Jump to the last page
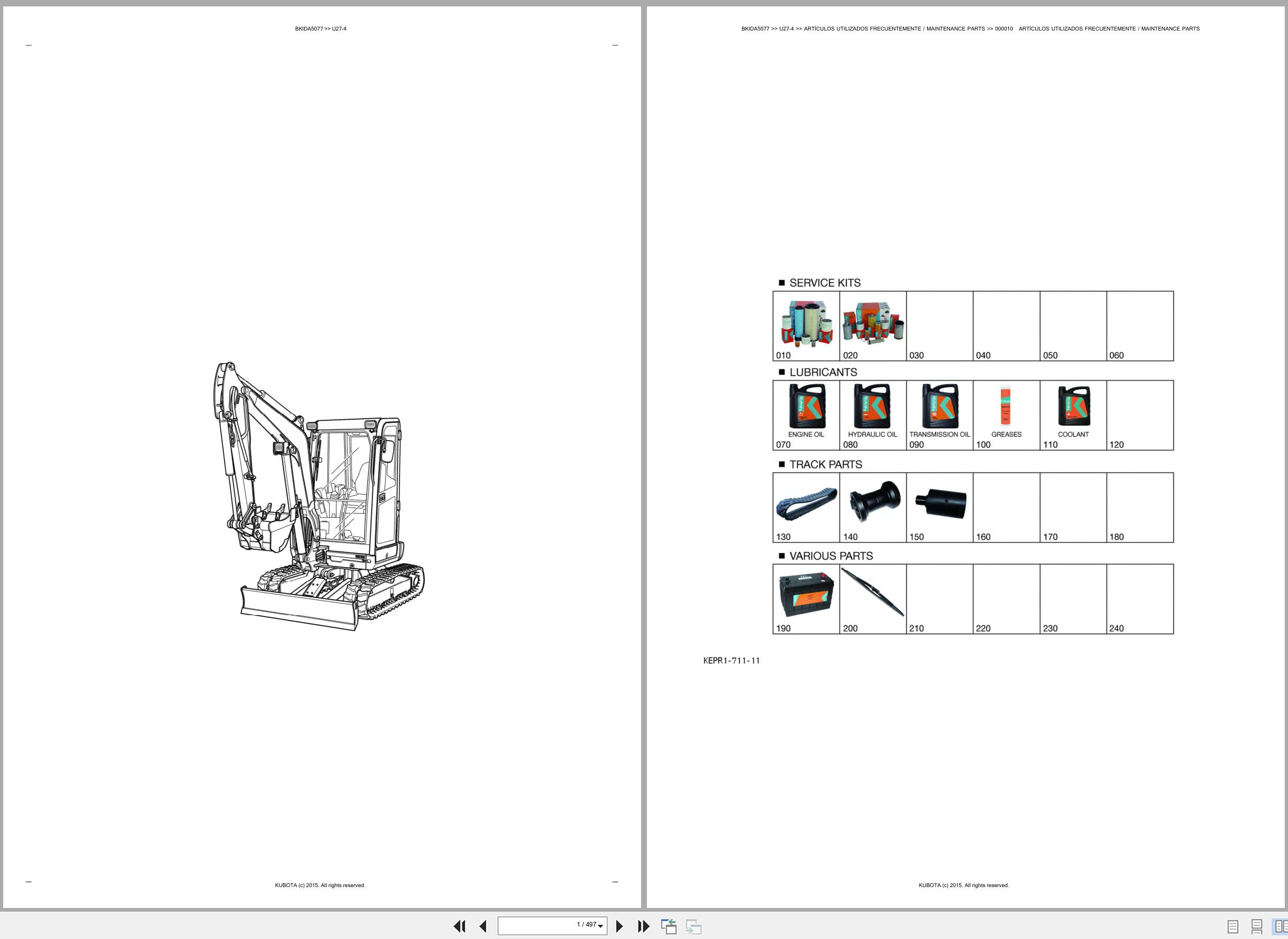Image resolution: width=1288 pixels, height=939 pixels. pyautogui.click(x=644, y=927)
